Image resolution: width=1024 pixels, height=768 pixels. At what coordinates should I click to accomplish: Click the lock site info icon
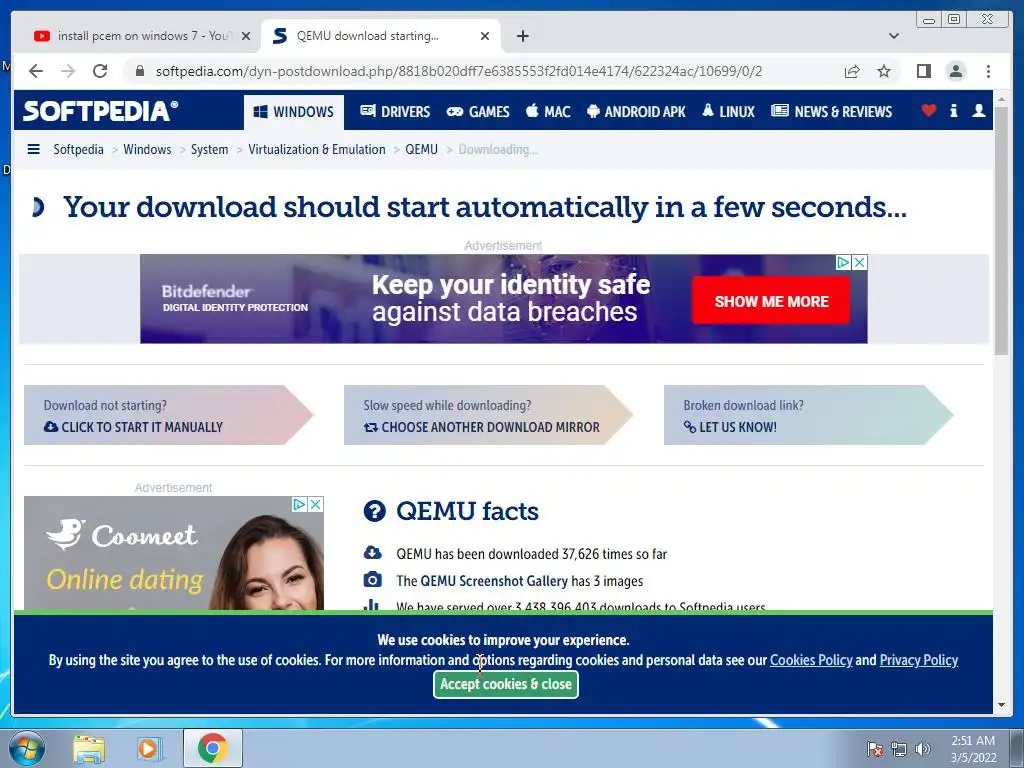pos(139,71)
